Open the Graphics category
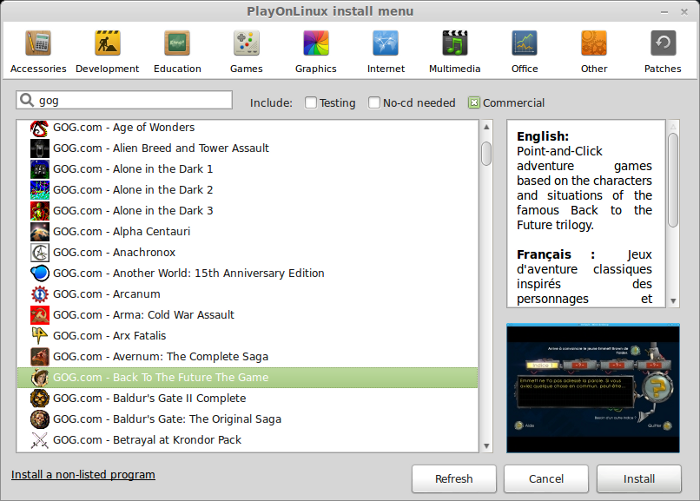This screenshot has width=700, height=501. pos(316,51)
